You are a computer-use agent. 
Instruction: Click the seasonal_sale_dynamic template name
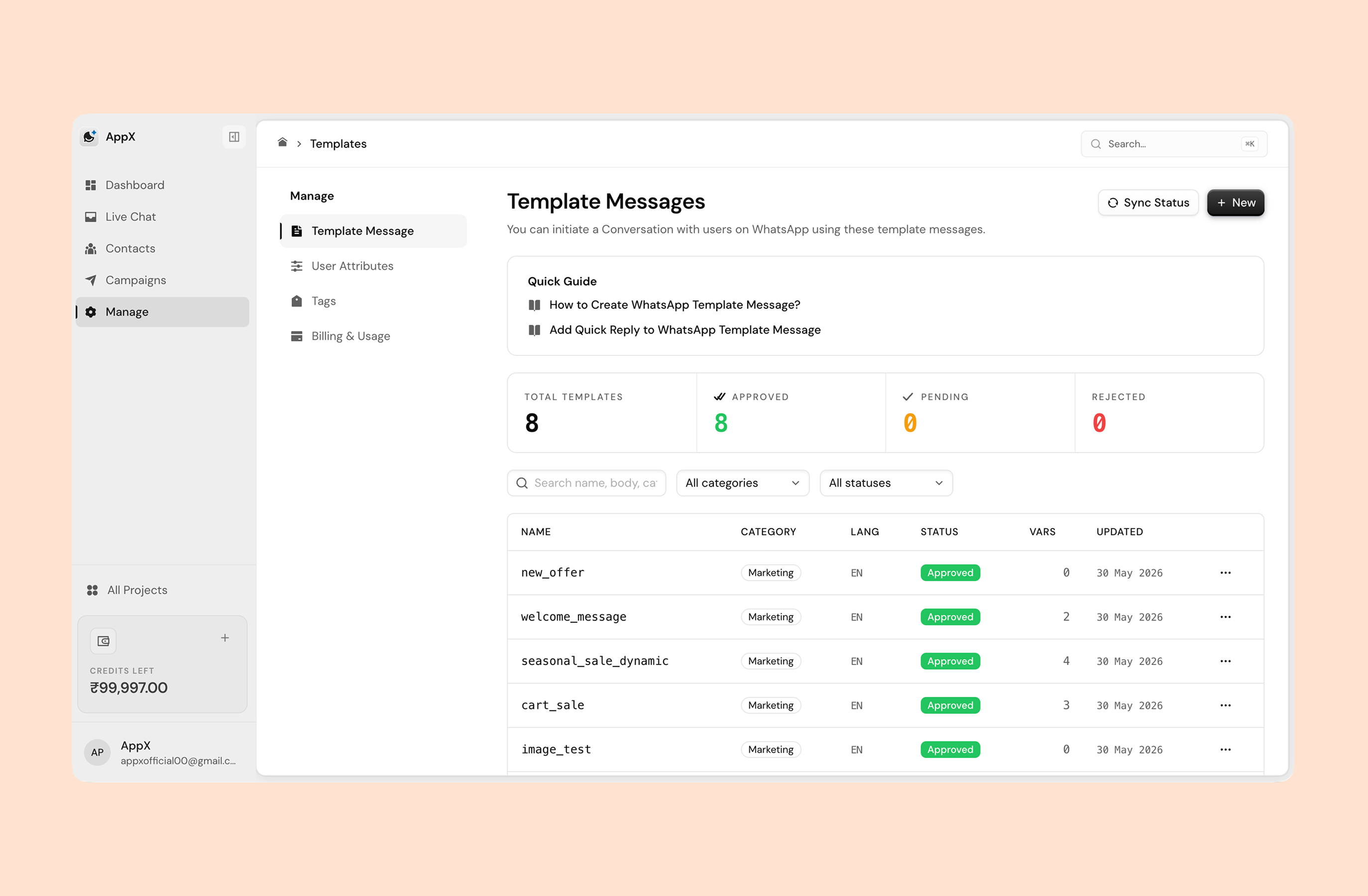(x=594, y=661)
